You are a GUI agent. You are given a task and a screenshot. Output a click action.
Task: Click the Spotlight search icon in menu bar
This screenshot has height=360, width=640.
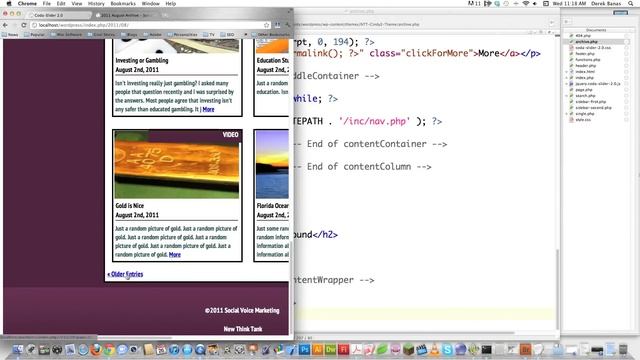(x=631, y=3)
